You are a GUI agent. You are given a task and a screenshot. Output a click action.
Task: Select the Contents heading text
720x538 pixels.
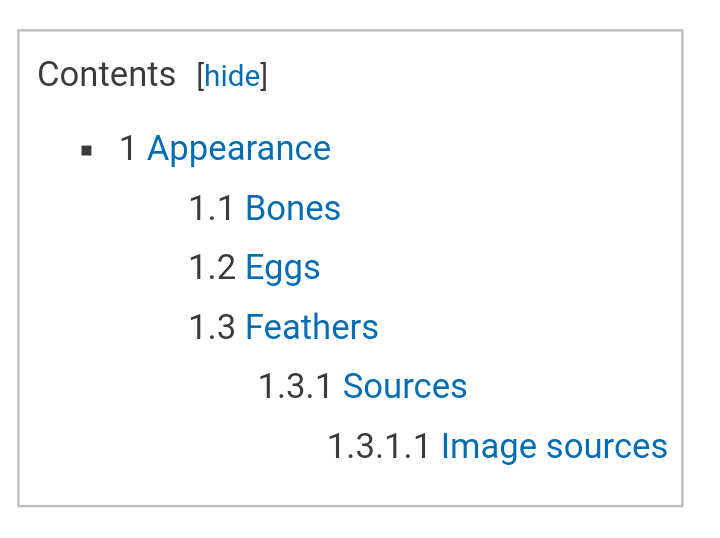(107, 74)
